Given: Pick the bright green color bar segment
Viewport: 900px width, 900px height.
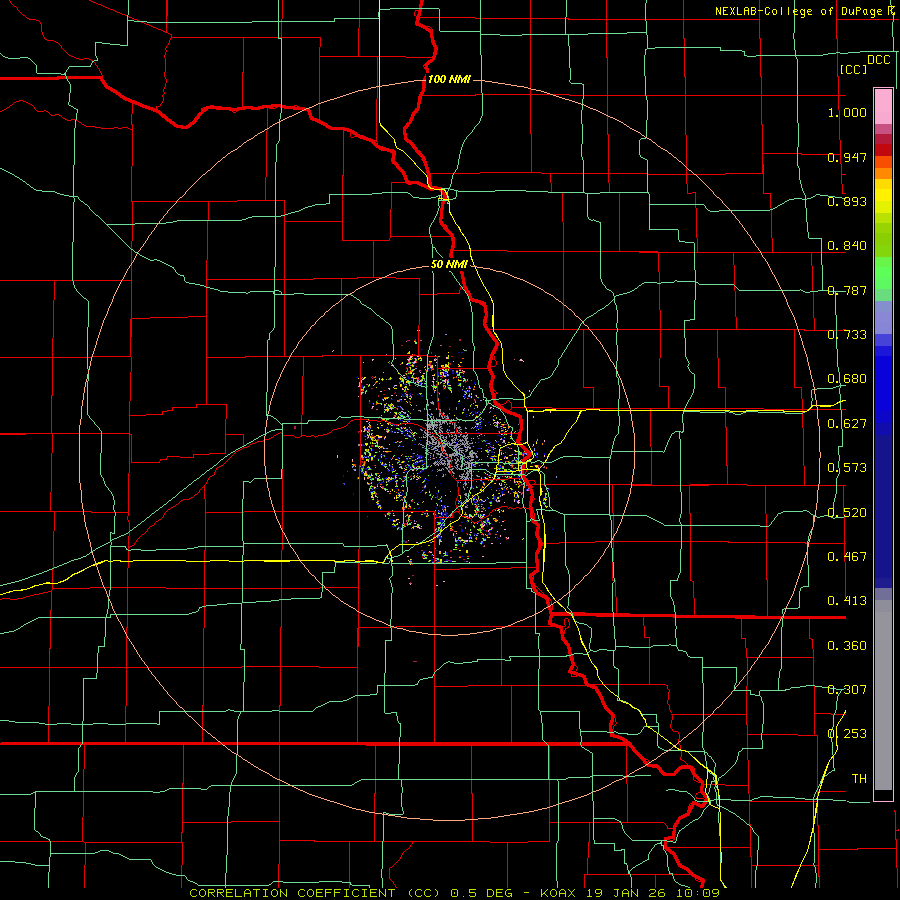Looking at the screenshot, I should coord(883,273).
